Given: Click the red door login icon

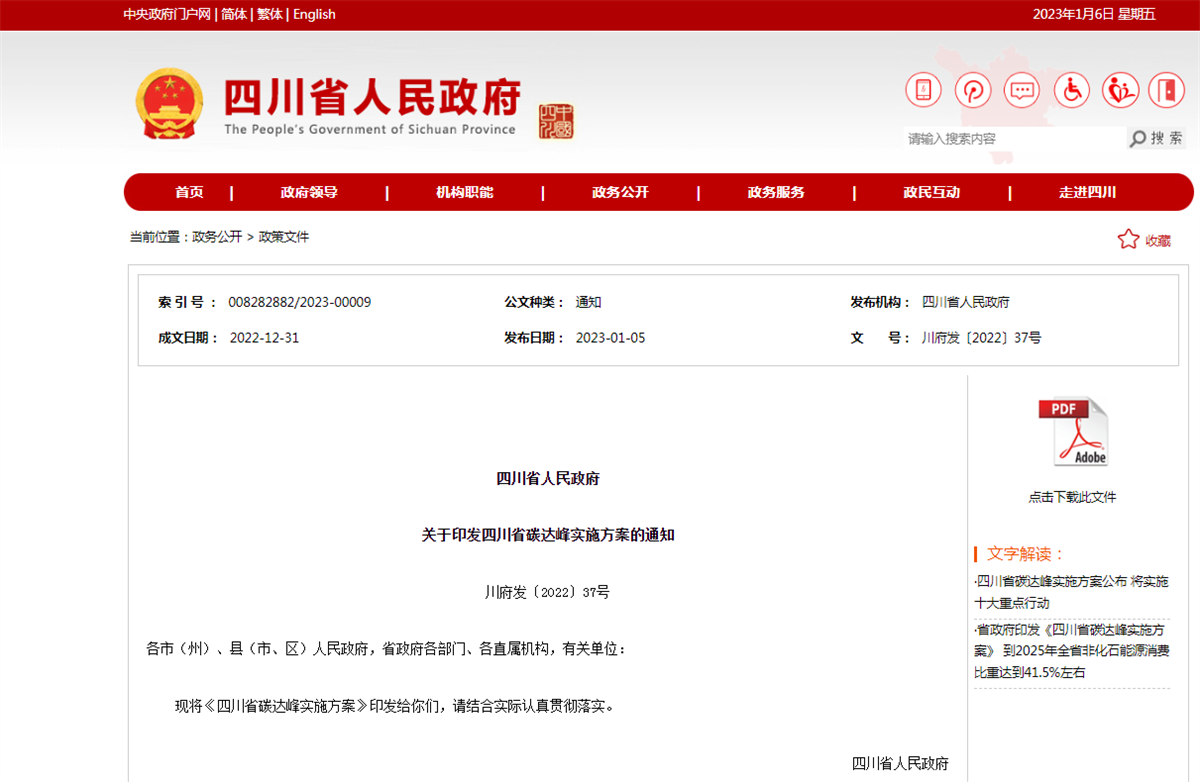Looking at the screenshot, I should [x=1166, y=91].
